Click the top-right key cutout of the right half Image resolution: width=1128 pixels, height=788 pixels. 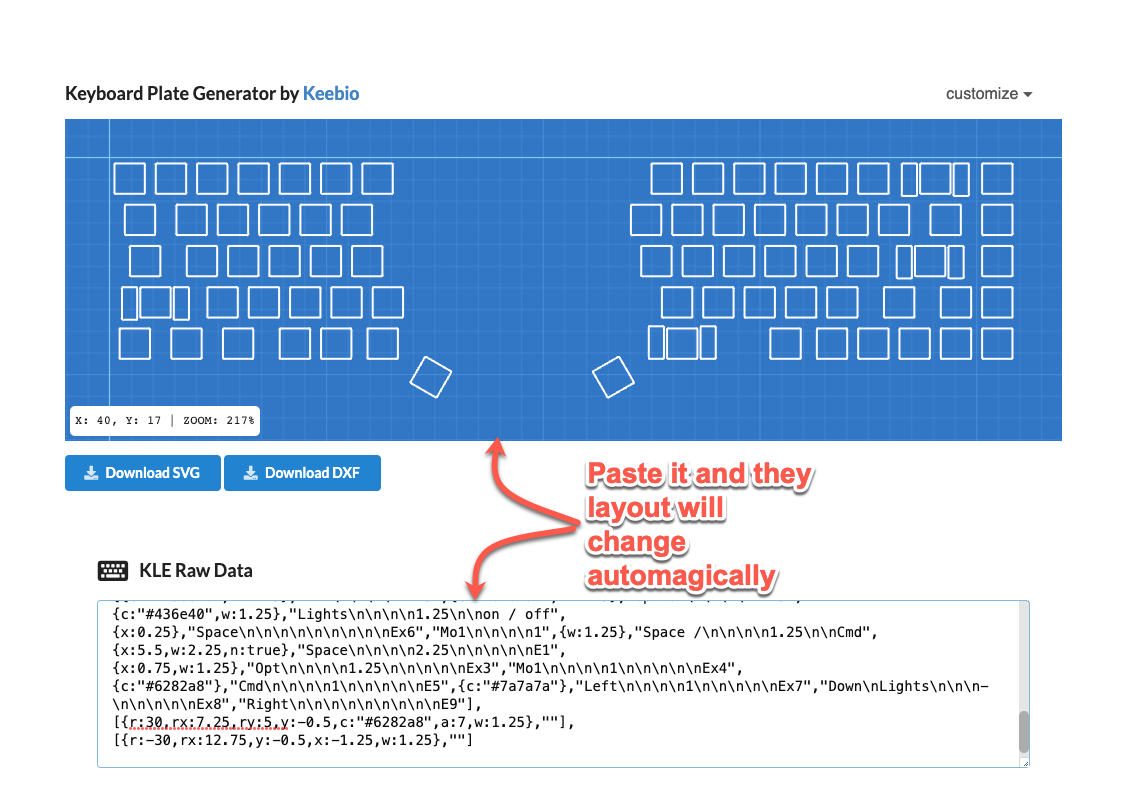997,179
